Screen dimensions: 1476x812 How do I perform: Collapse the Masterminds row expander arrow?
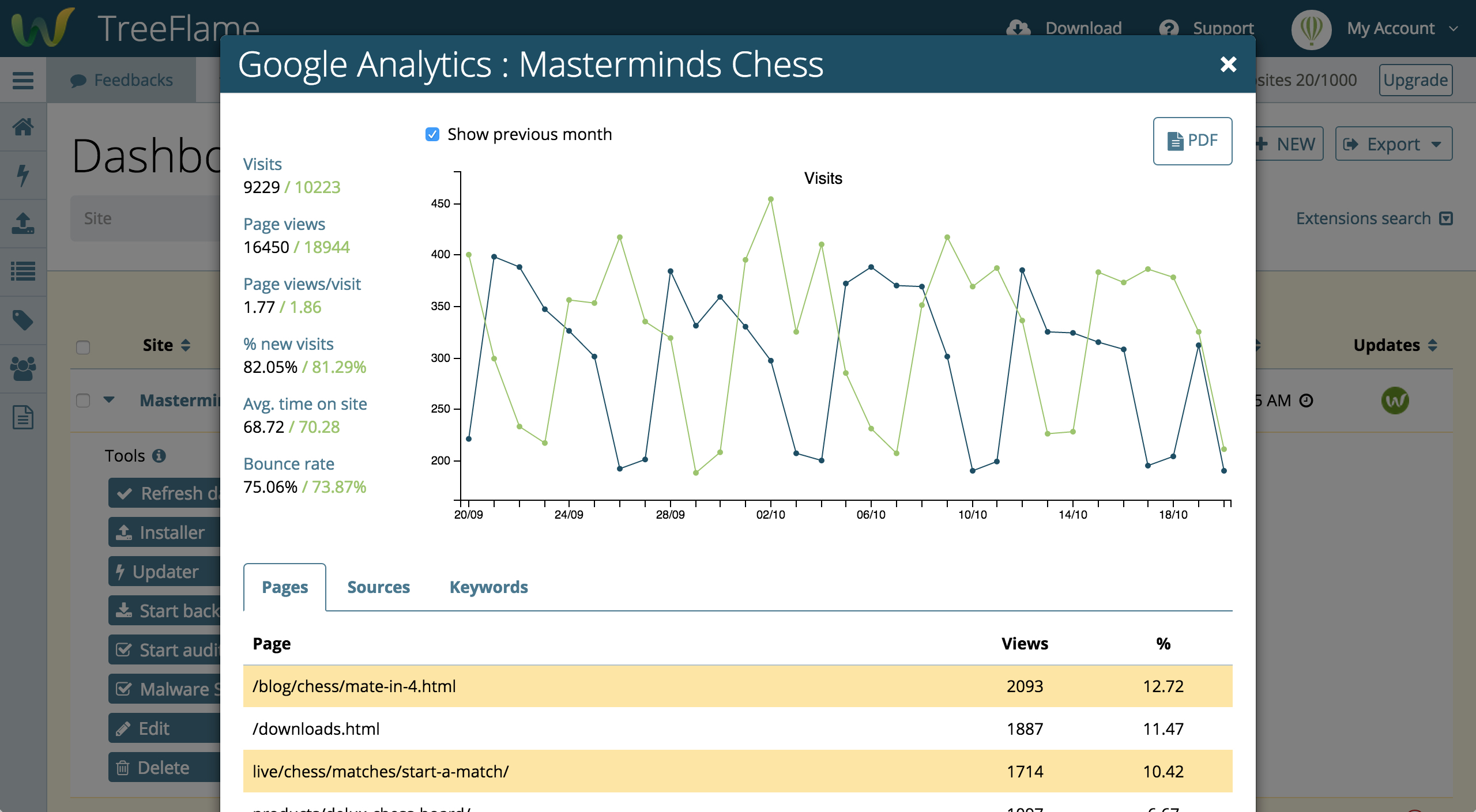[x=109, y=399]
